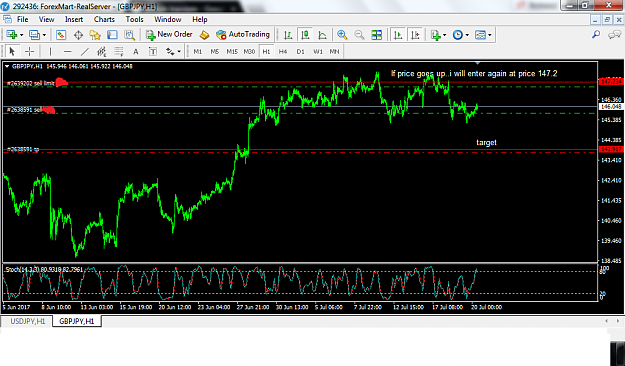Open the Templates dropdown

click(483, 35)
